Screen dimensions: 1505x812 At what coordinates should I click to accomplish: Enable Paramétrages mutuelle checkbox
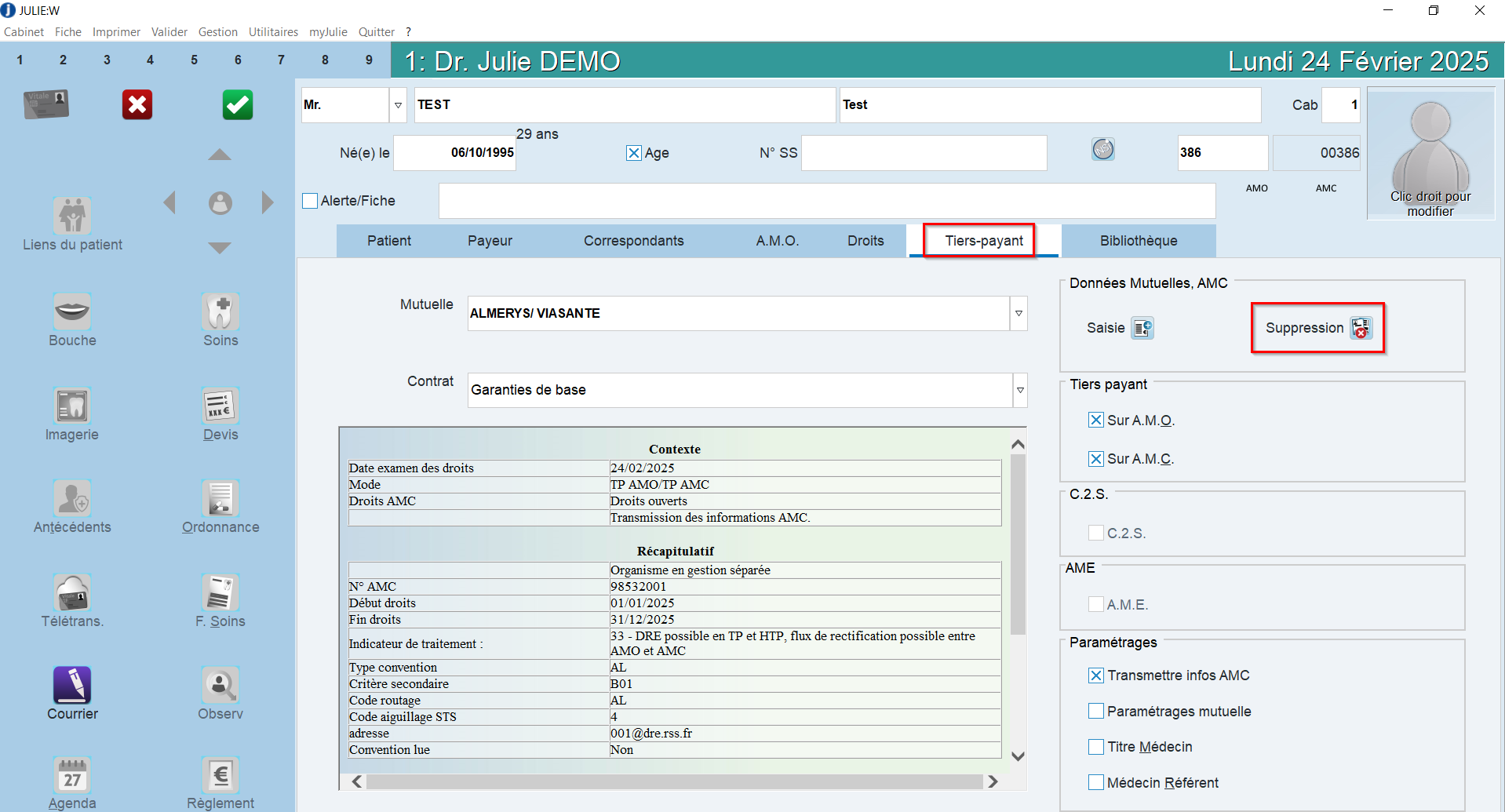1096,712
